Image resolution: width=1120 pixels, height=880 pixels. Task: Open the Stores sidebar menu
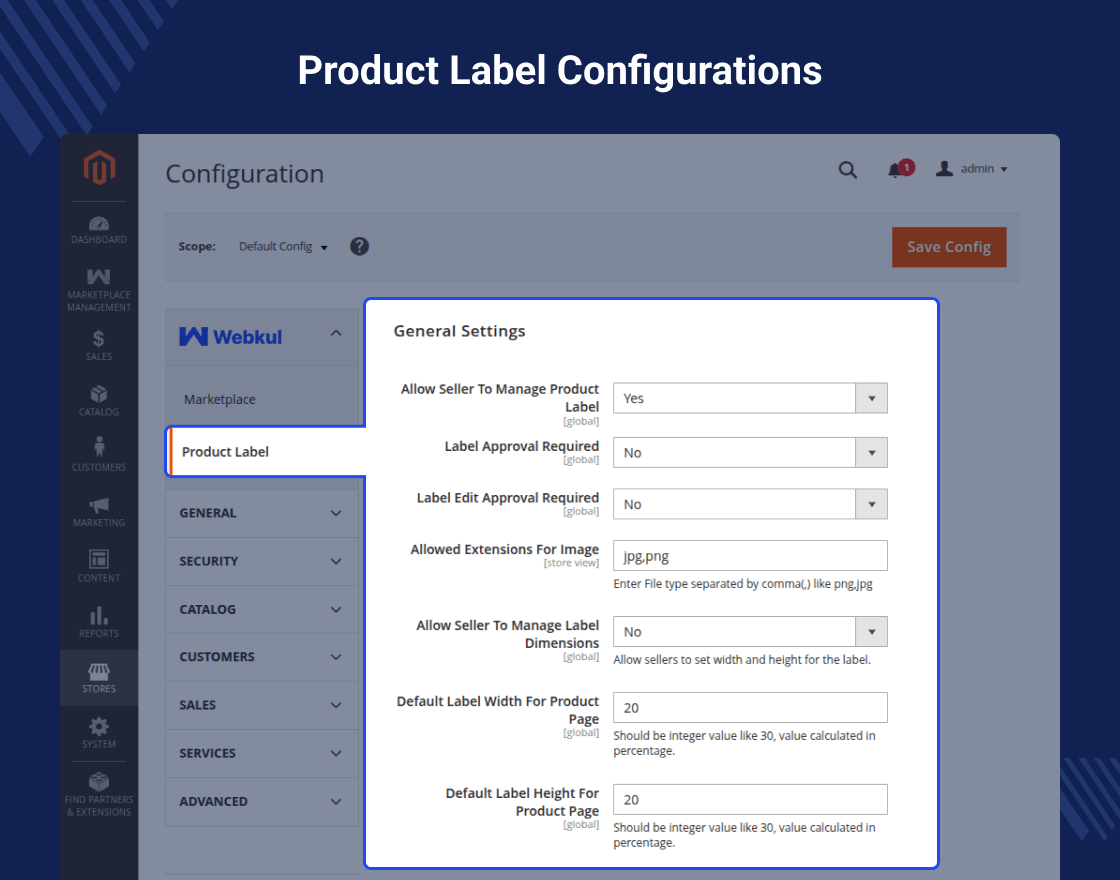(x=99, y=678)
